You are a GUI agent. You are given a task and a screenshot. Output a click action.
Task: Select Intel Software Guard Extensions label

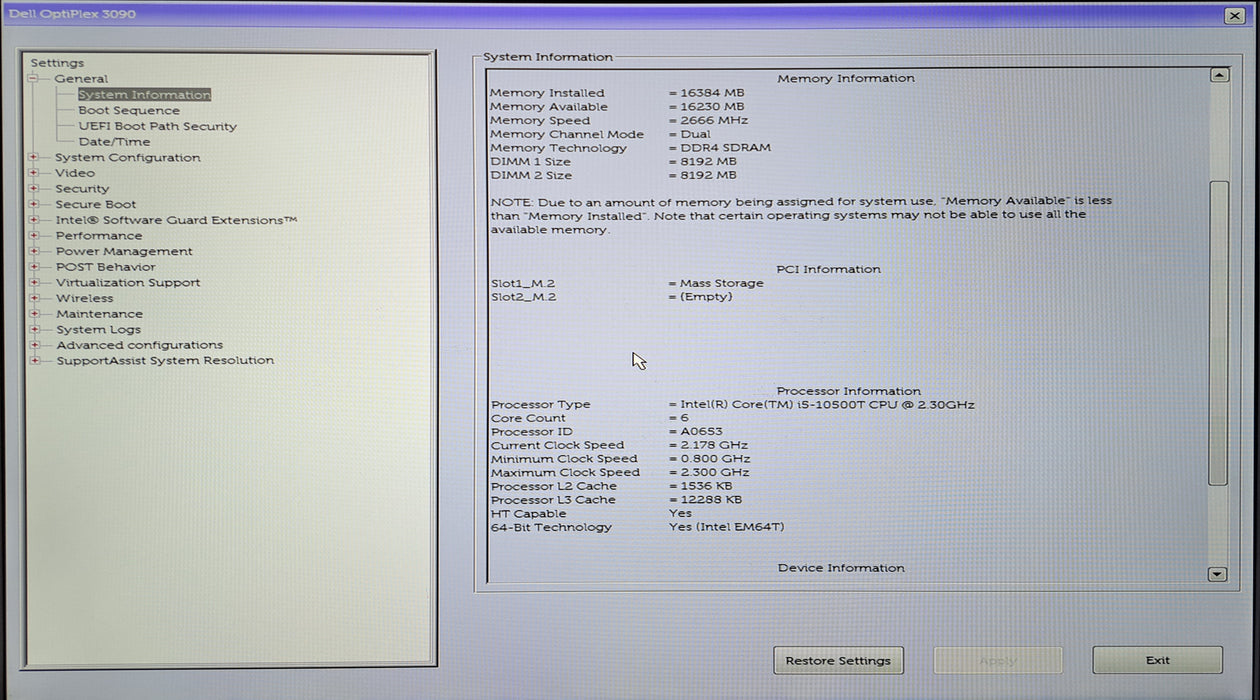176,220
